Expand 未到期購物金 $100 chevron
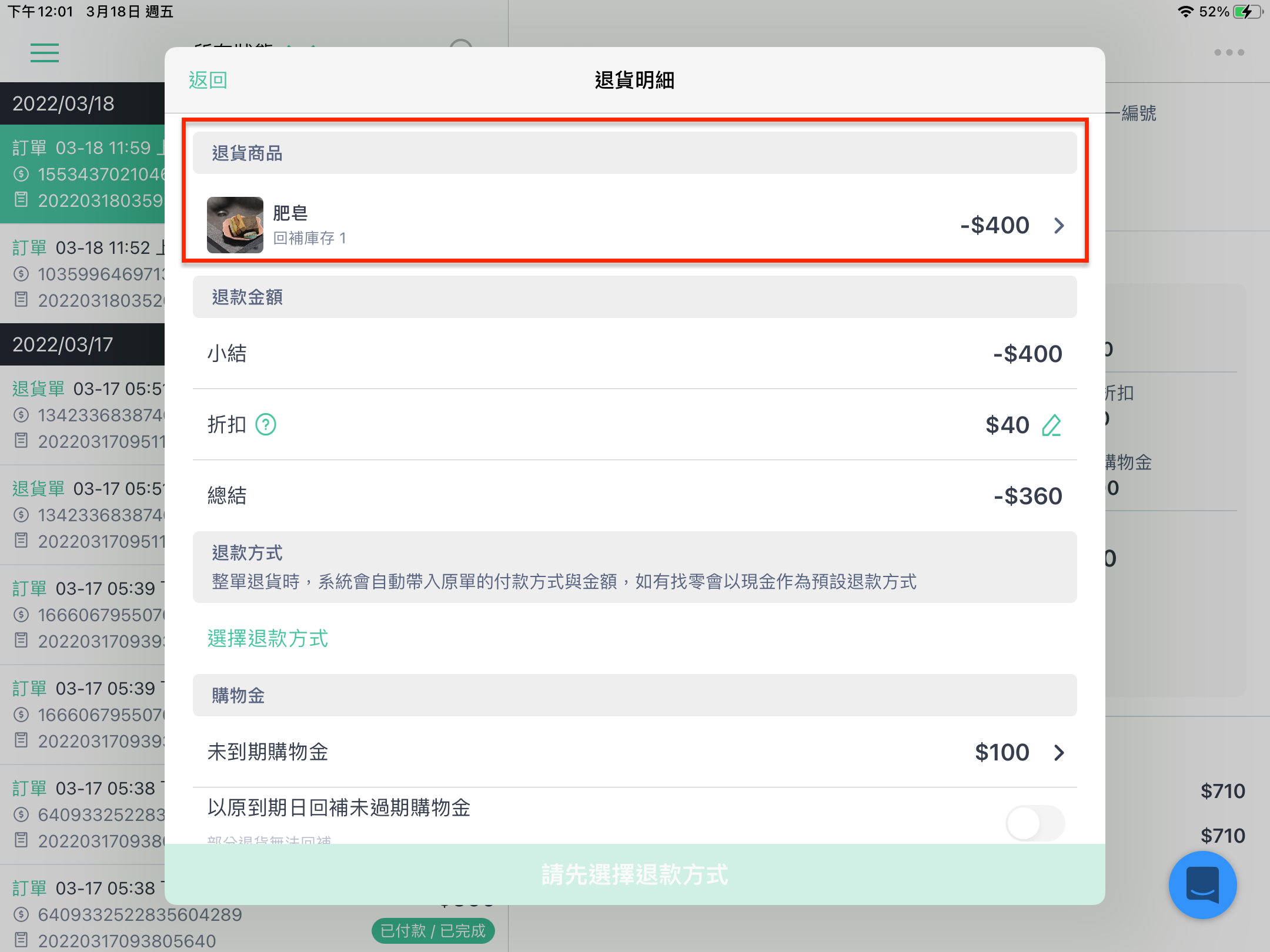1270x952 pixels. point(1059,752)
